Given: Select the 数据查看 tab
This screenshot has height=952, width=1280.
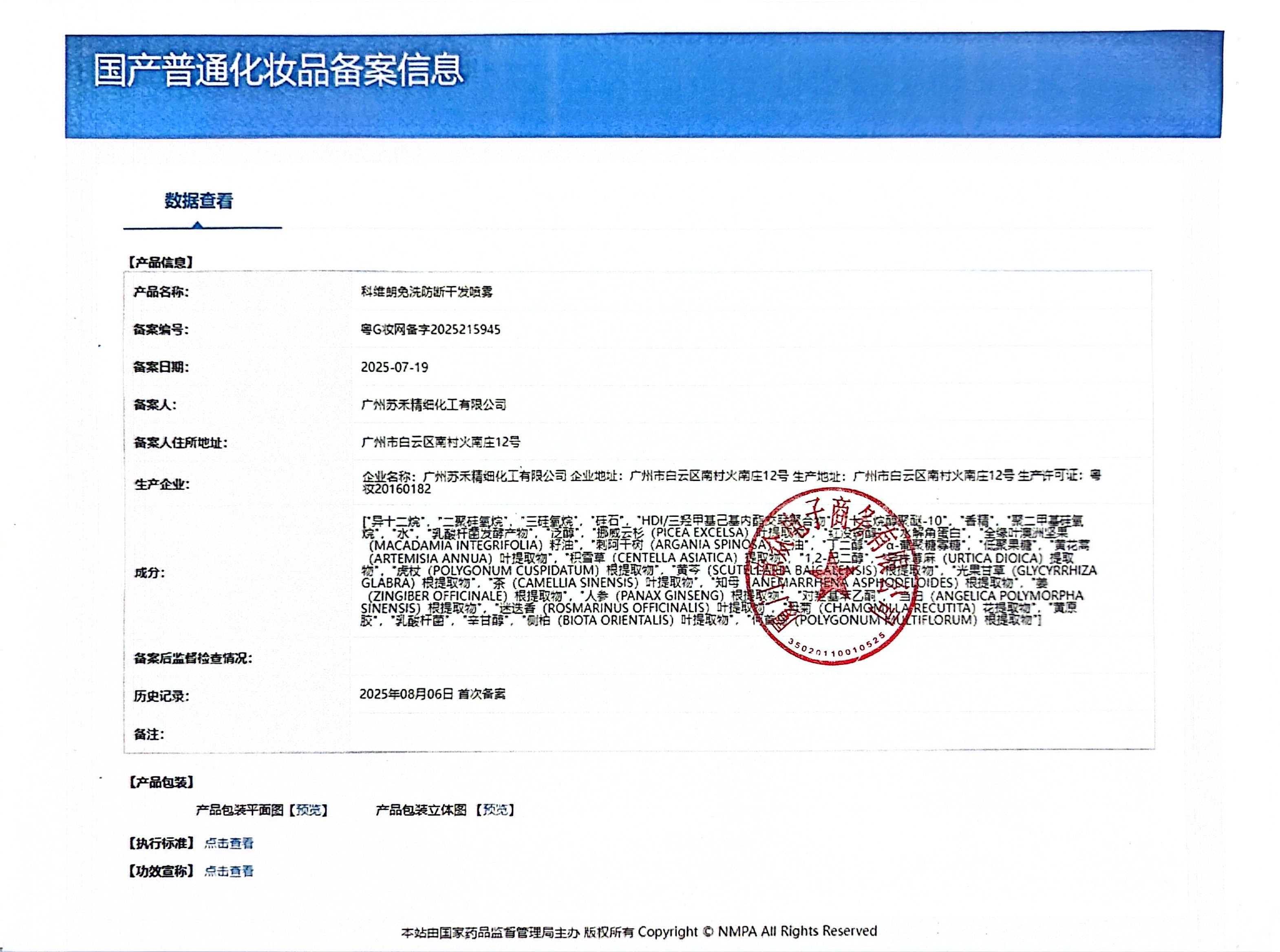Looking at the screenshot, I should click(198, 201).
